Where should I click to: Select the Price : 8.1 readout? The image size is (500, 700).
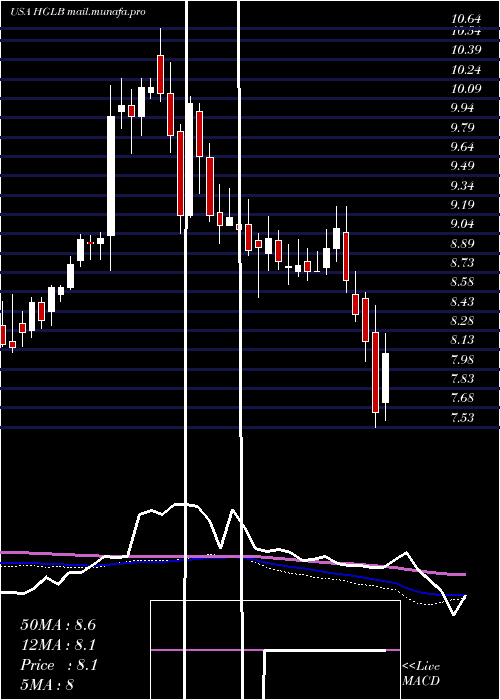point(59,665)
